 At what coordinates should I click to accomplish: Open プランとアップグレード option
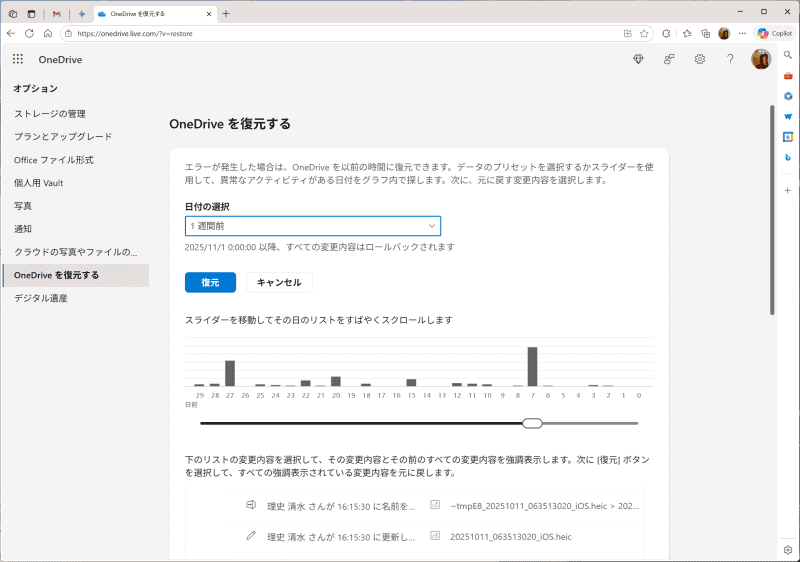pos(63,137)
